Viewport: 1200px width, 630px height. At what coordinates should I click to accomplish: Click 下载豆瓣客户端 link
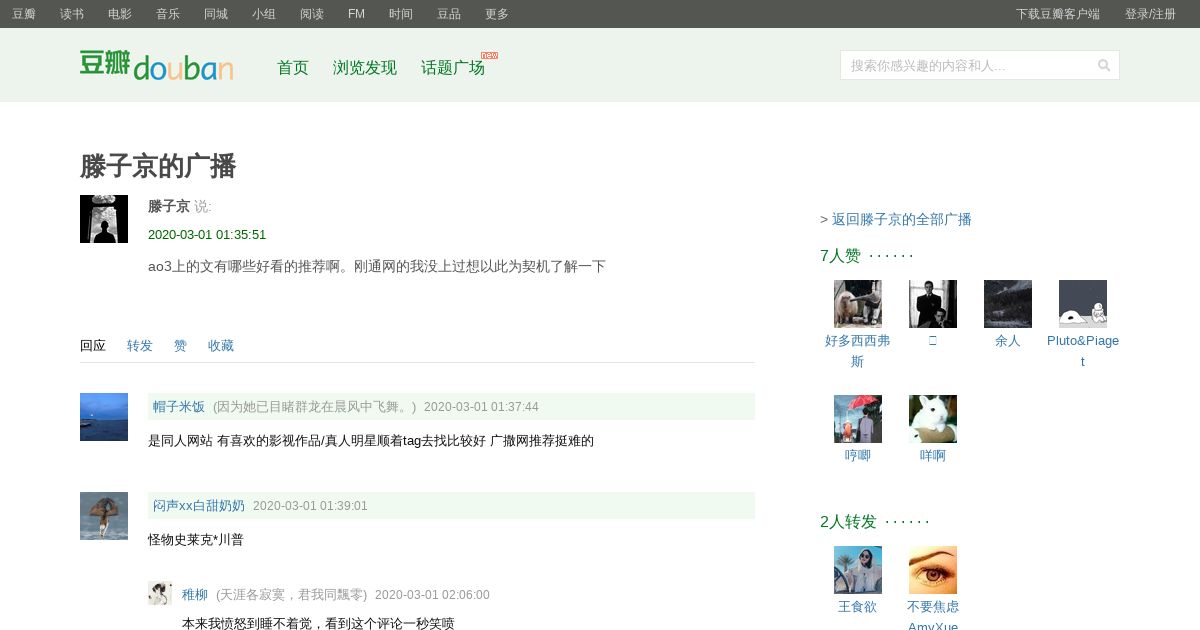(x=1058, y=14)
